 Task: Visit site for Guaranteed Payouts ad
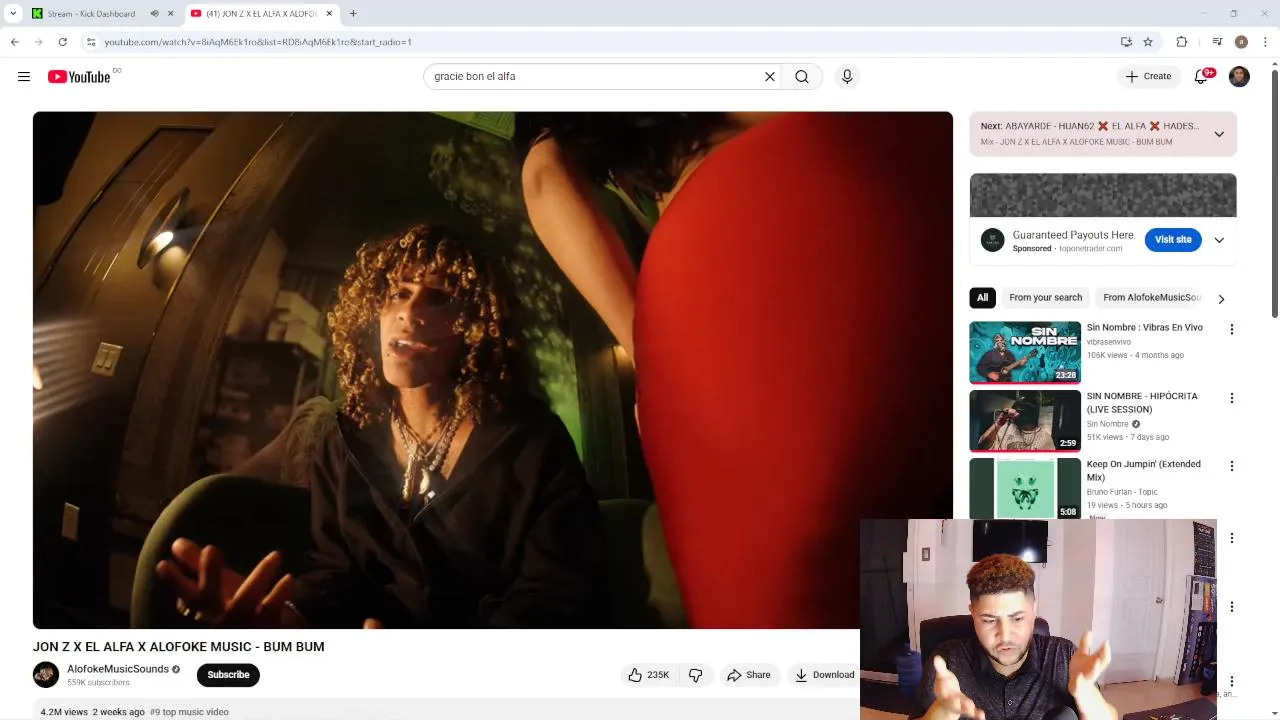tap(1173, 240)
